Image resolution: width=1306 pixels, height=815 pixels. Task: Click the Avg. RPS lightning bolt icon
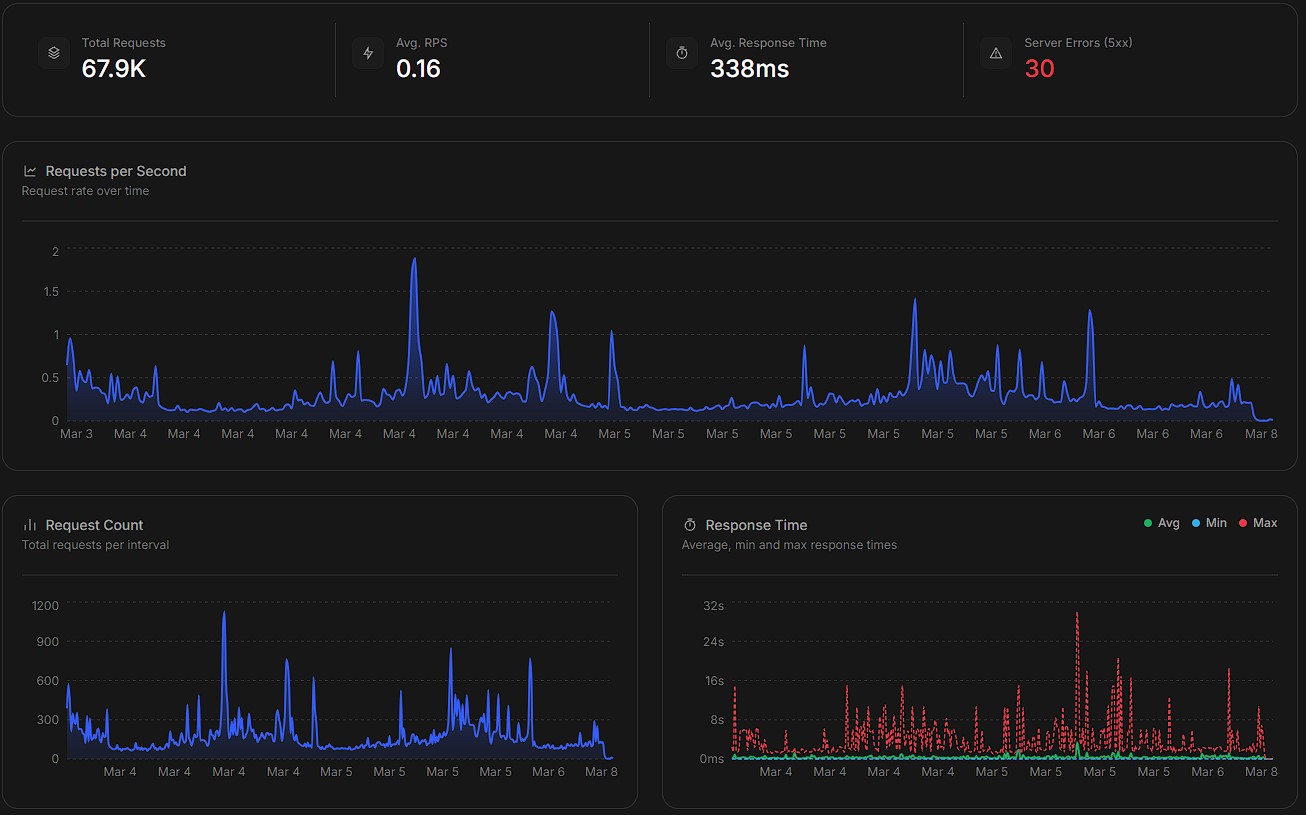368,53
